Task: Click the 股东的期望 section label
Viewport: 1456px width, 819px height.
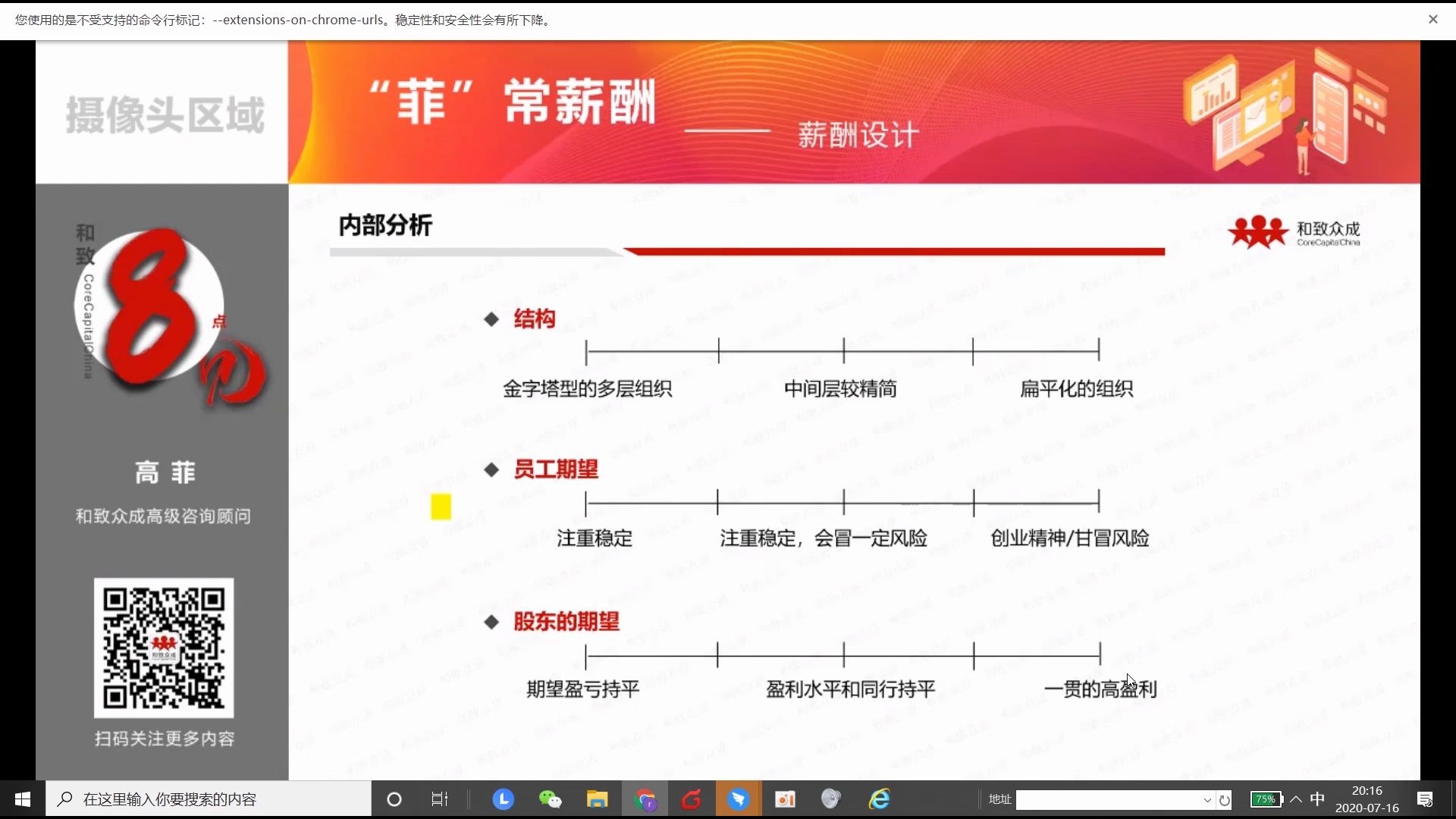Action: (x=566, y=622)
